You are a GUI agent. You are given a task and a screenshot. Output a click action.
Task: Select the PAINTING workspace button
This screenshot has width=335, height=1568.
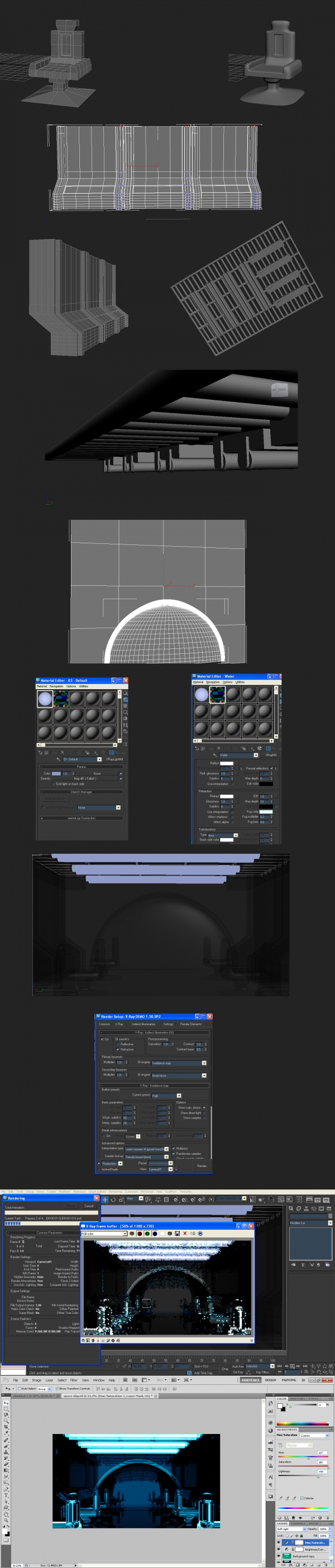(289, 1380)
